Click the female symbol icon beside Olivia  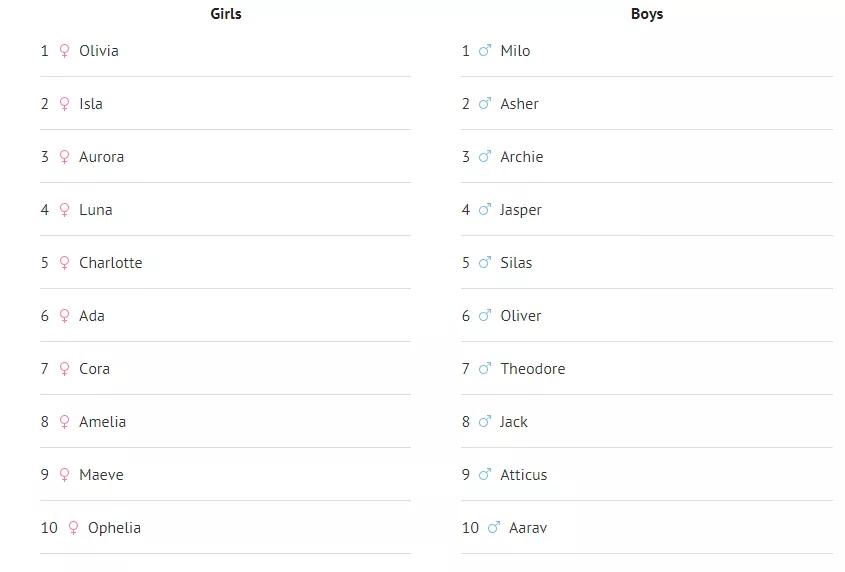(64, 51)
